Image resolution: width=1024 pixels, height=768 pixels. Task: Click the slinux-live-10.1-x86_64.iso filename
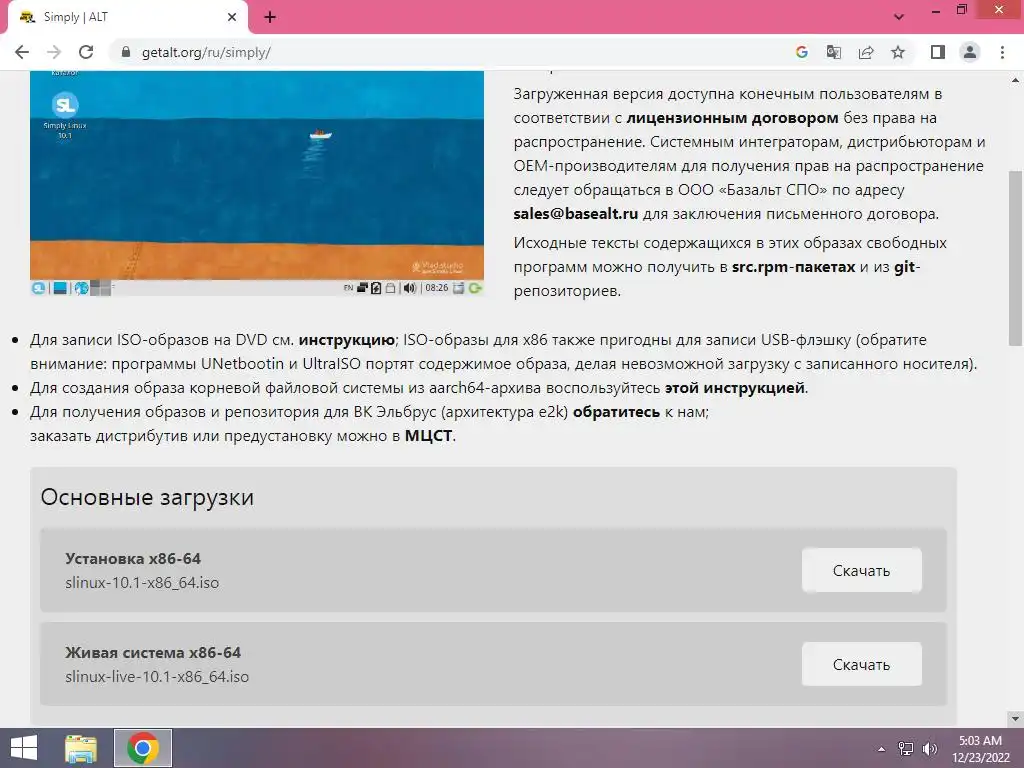(157, 677)
